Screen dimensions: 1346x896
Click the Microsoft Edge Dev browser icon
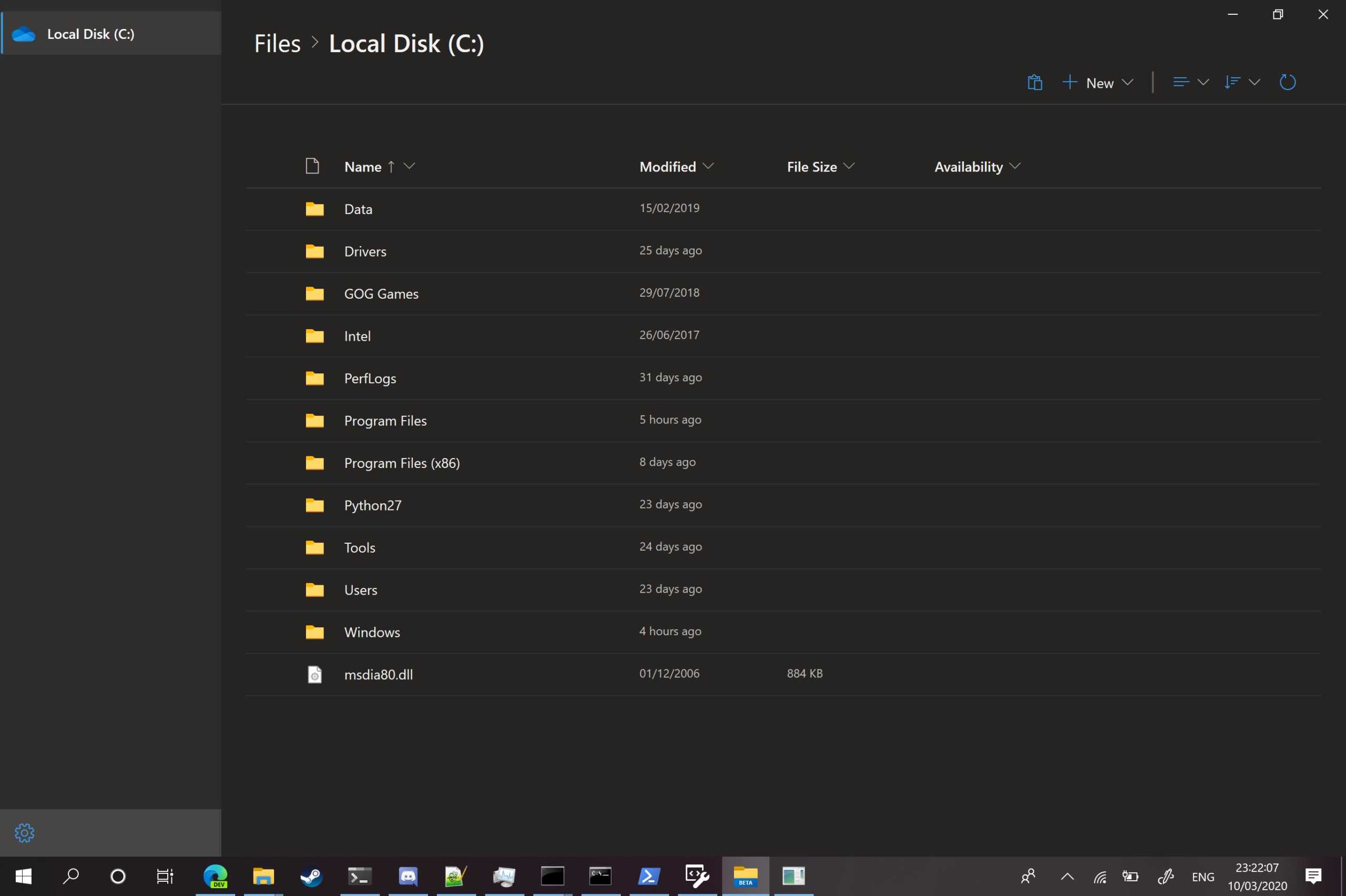pyautogui.click(x=215, y=875)
